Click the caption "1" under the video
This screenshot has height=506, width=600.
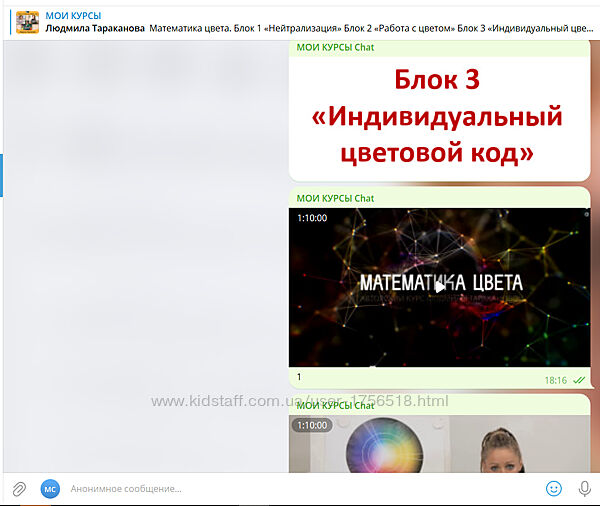[x=299, y=377]
